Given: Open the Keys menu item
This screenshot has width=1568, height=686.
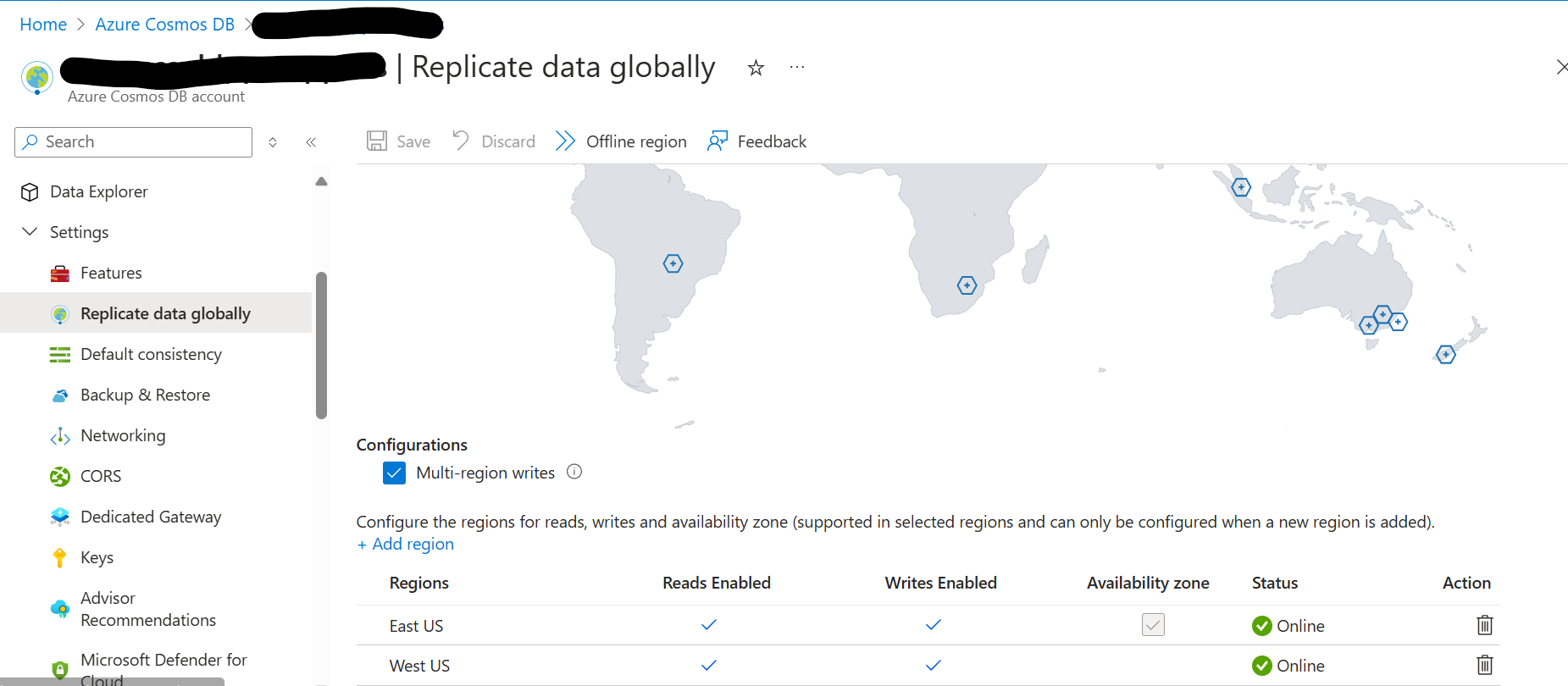Looking at the screenshot, I should [x=97, y=557].
